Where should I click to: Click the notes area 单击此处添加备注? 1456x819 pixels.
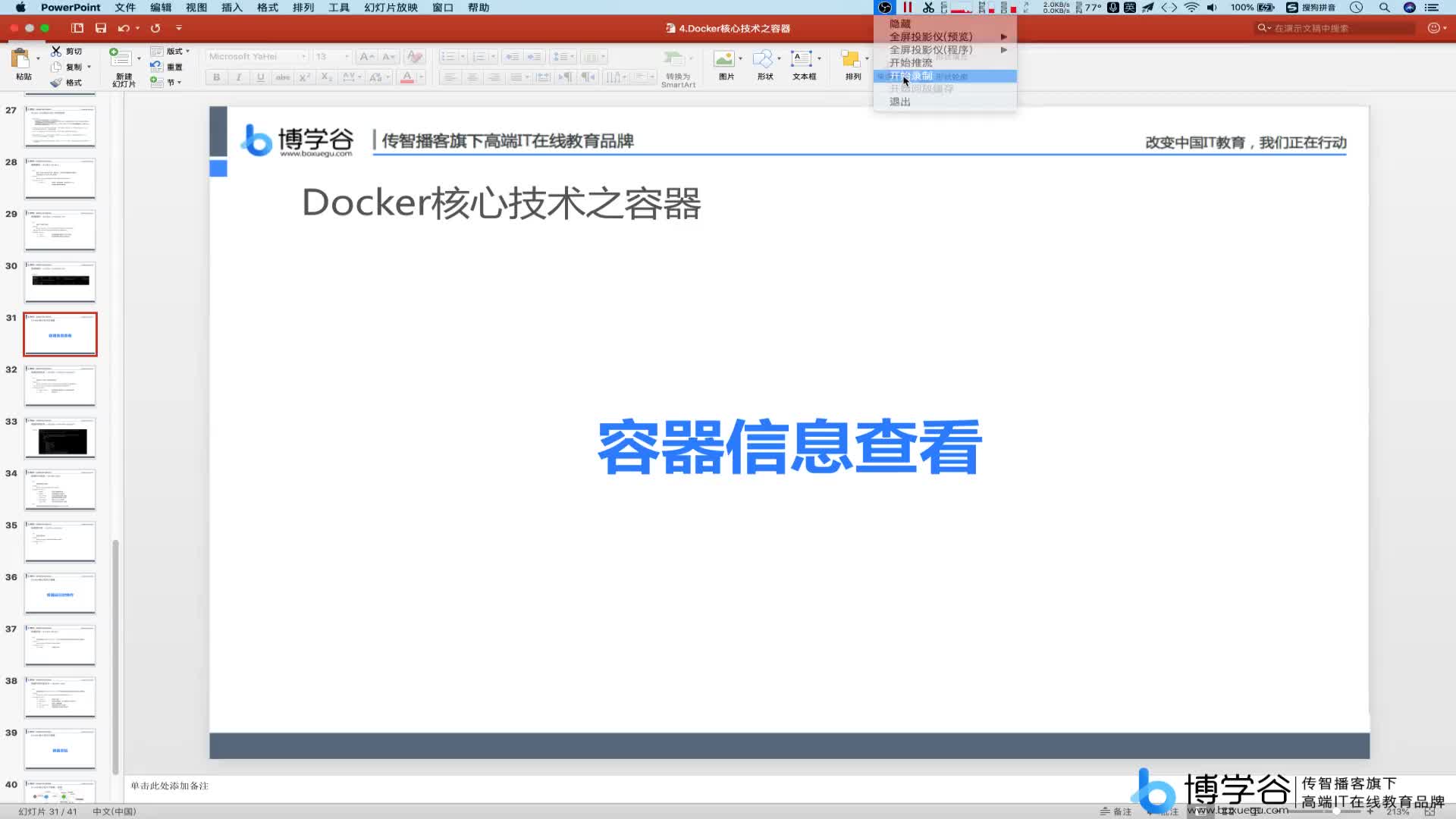pyautogui.click(x=169, y=786)
